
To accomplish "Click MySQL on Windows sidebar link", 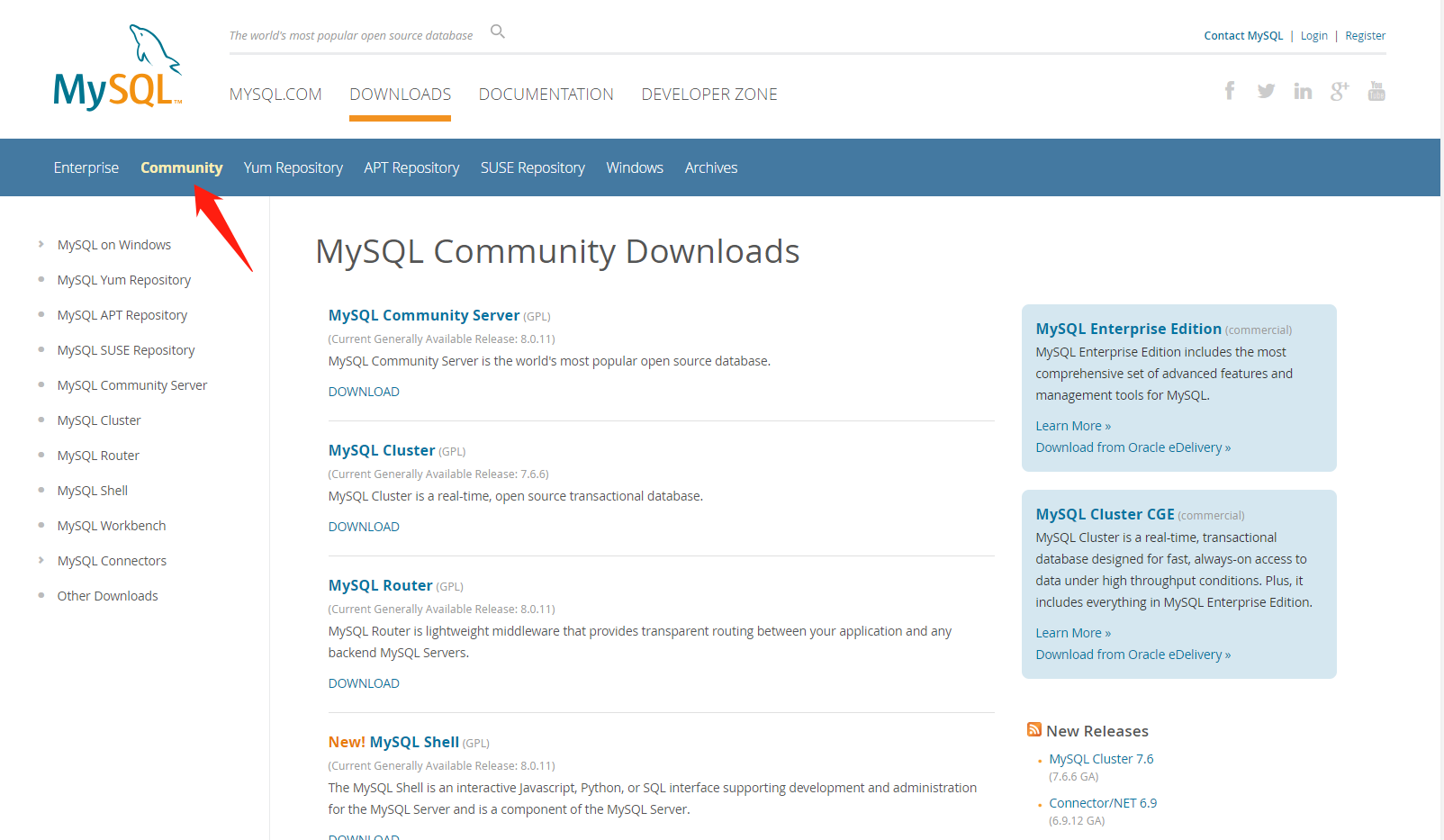I will (114, 245).
